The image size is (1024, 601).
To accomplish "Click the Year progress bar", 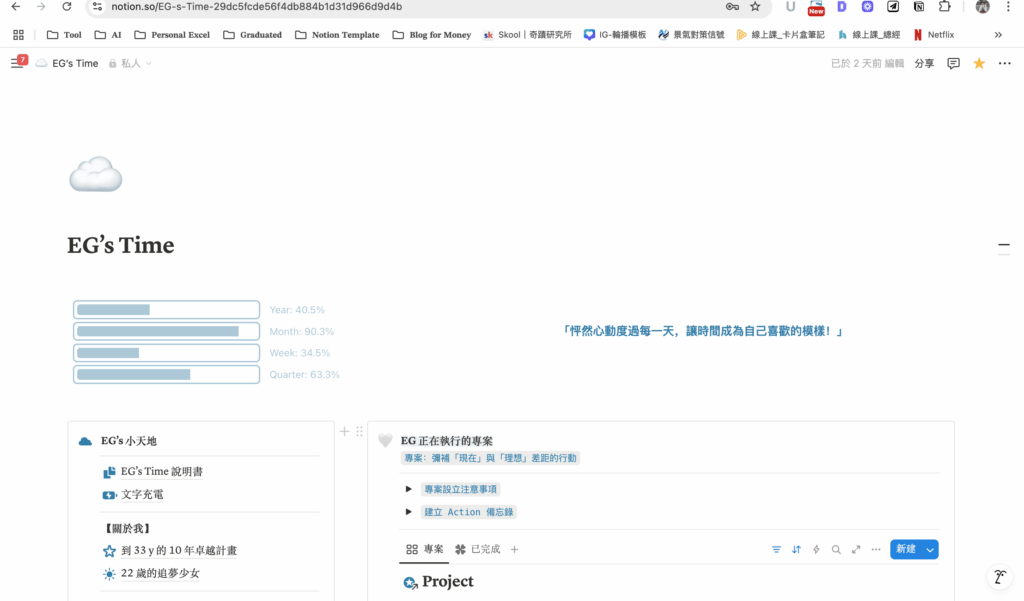I will (x=166, y=310).
